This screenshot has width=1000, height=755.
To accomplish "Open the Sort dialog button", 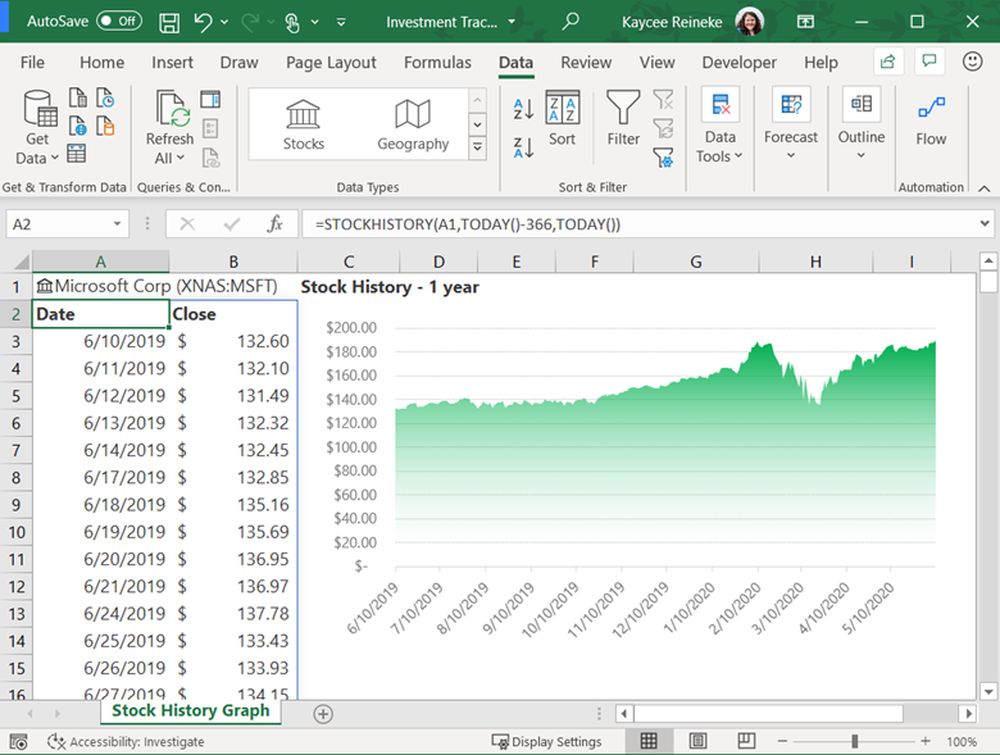I will point(562,118).
